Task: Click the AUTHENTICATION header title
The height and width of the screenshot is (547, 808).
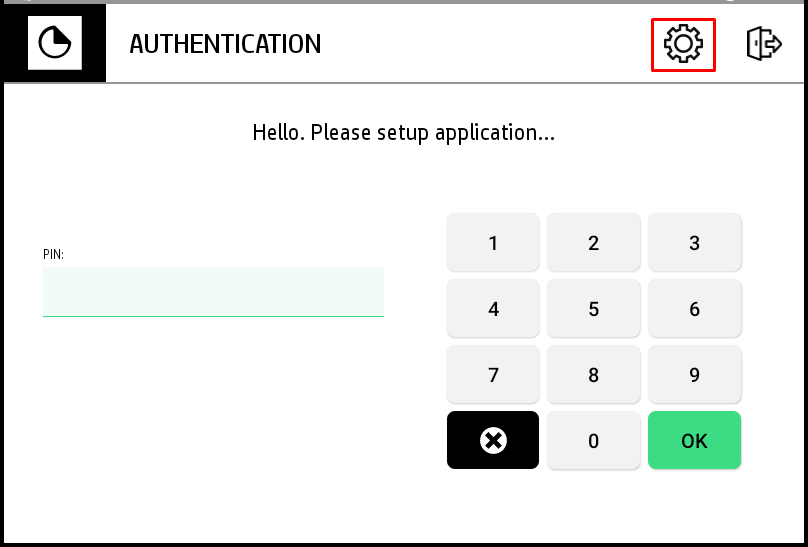Action: 225,44
